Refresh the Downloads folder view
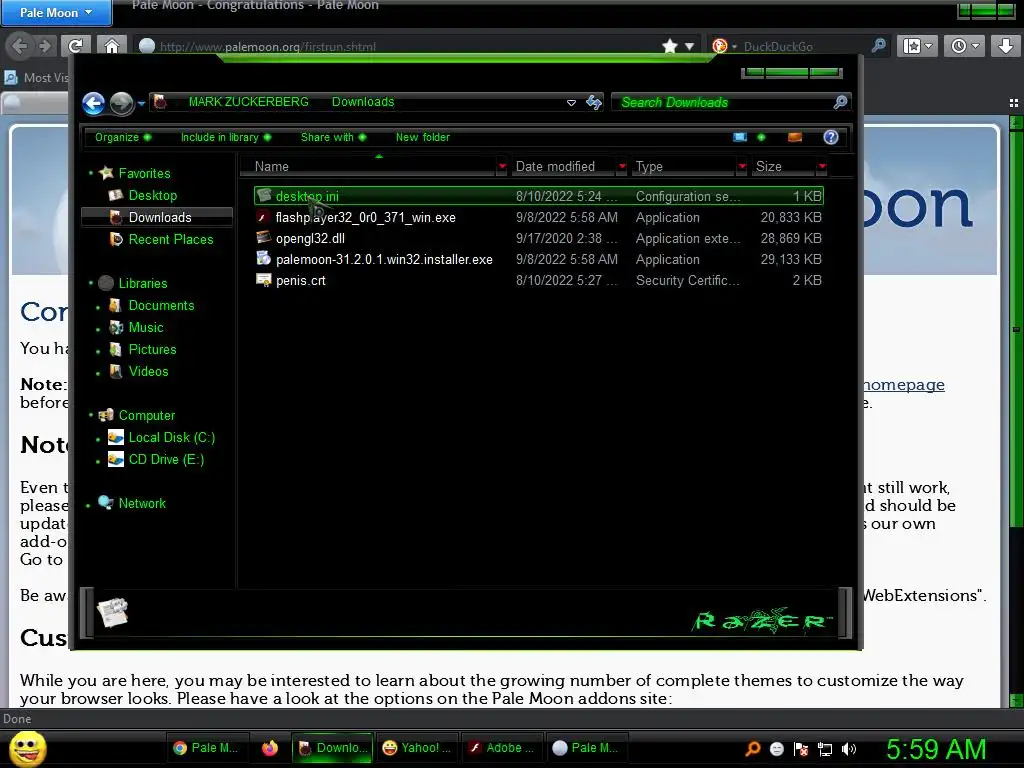1024x768 pixels. (x=594, y=103)
